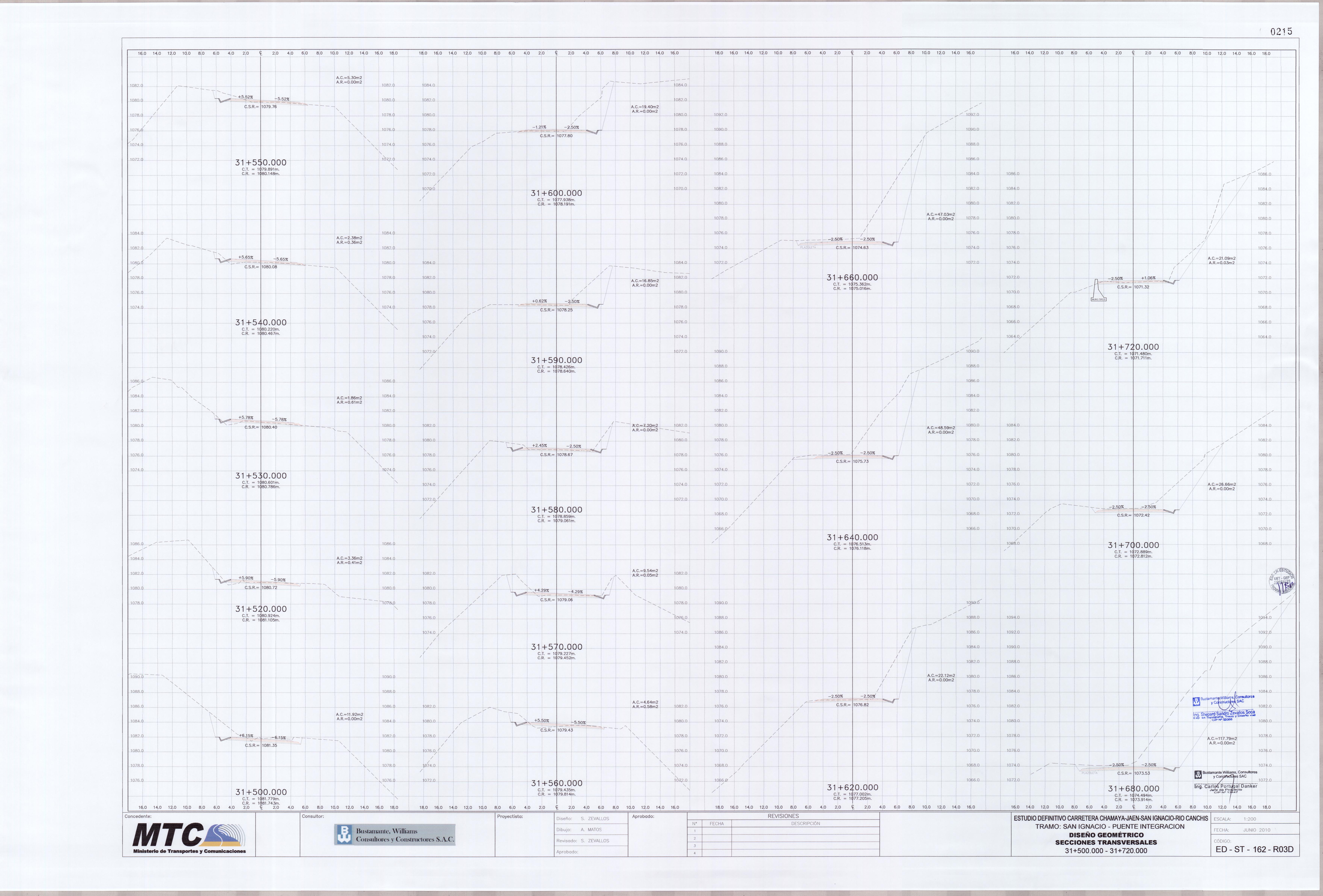1323x896 pixels.
Task: Click C.S.R.= 1079.76 elevation label
Action: tap(261, 107)
